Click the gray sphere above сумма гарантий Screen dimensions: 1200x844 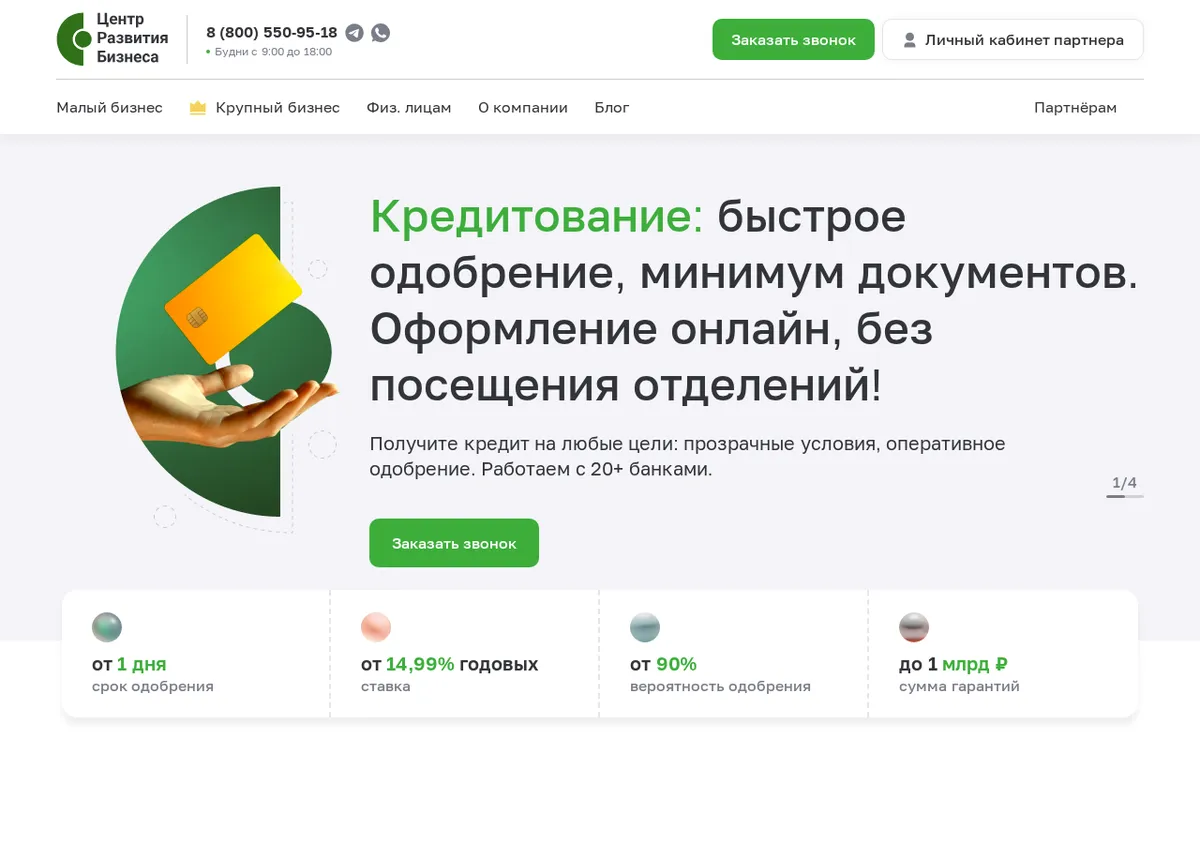tap(914, 627)
